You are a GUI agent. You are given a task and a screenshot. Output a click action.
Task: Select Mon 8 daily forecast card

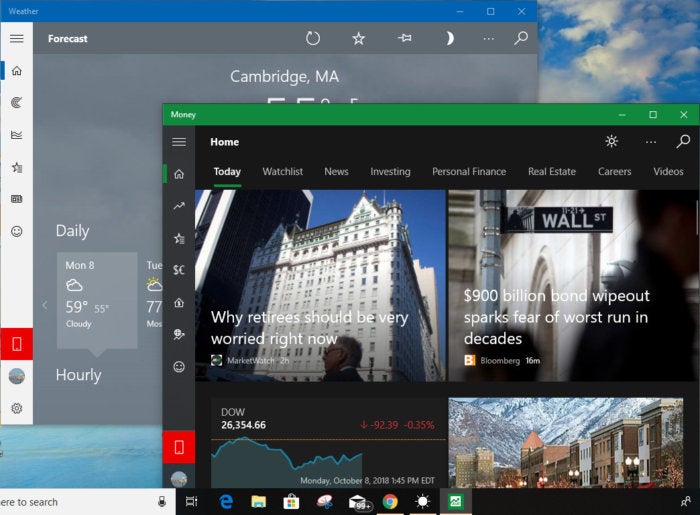click(x=97, y=300)
